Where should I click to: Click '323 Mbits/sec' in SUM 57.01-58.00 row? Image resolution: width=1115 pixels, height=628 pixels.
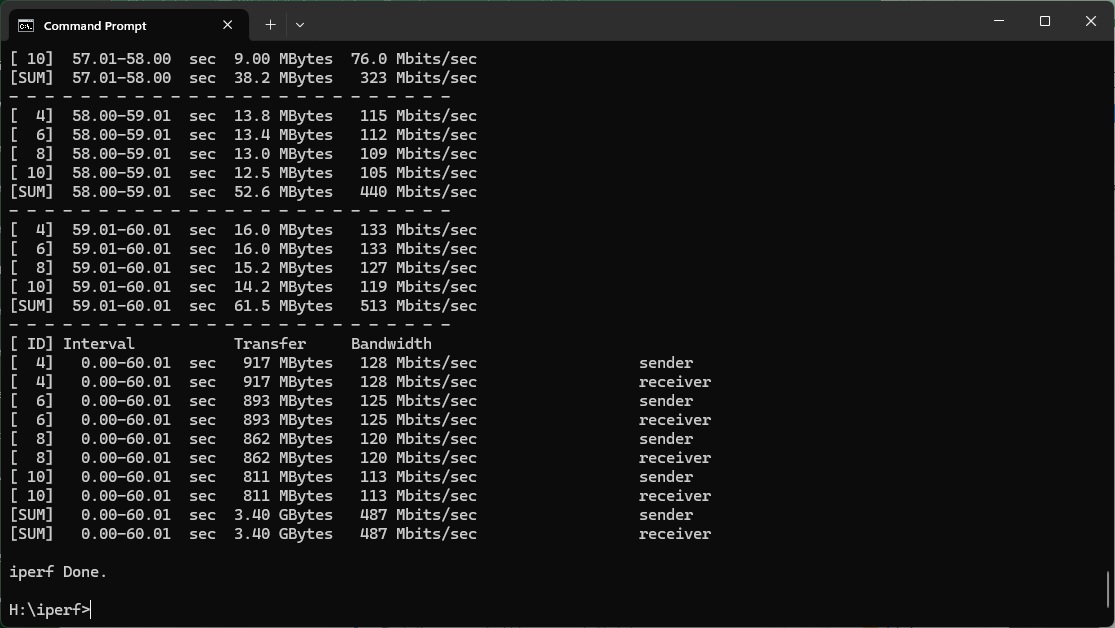coord(418,78)
